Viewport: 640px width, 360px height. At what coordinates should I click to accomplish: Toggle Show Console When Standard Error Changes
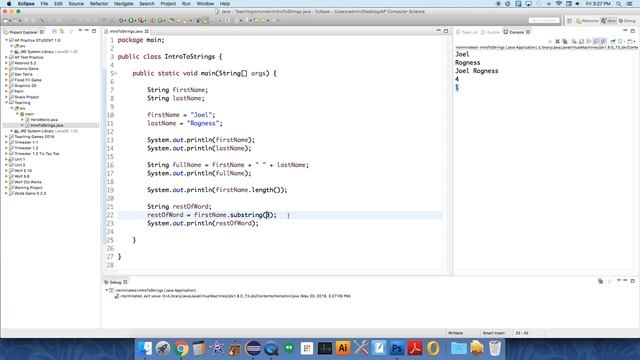pyautogui.click(x=604, y=42)
